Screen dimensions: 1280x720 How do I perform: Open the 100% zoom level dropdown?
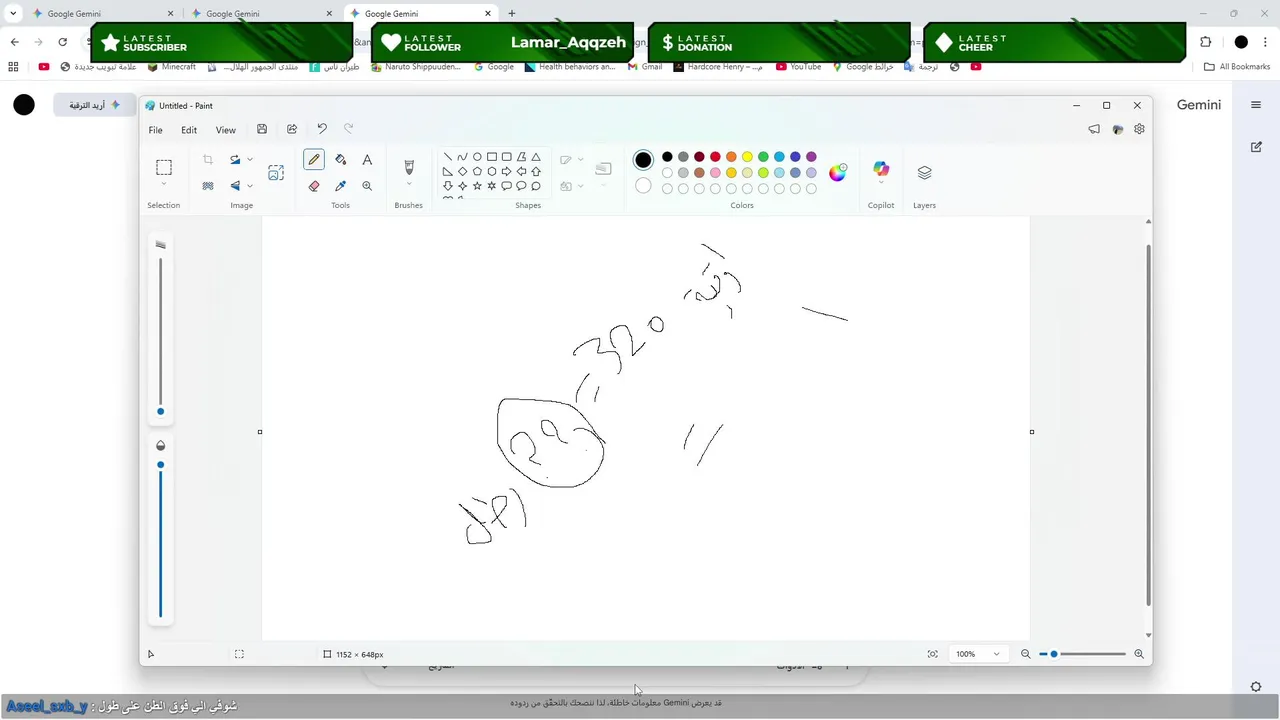point(978,654)
